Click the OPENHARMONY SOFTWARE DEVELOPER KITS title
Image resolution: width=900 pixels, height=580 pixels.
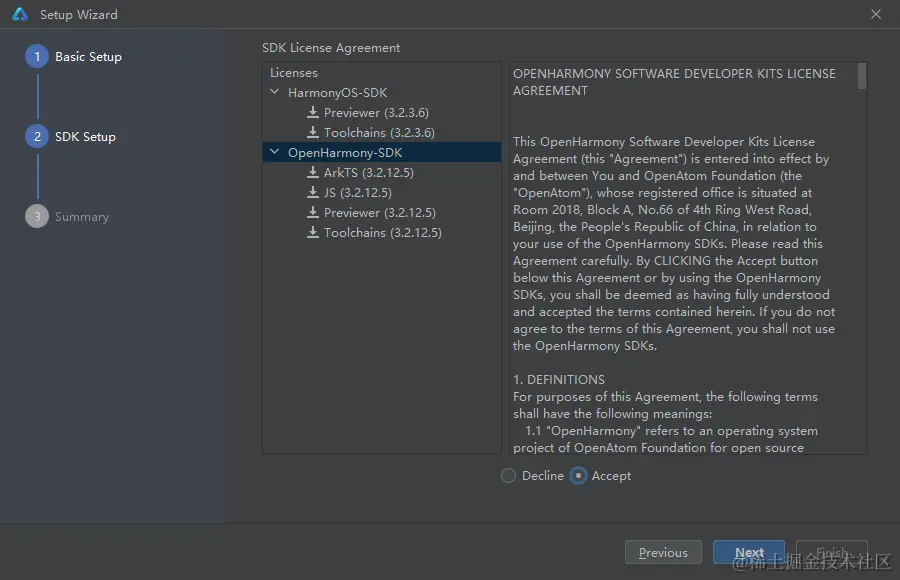click(x=674, y=82)
